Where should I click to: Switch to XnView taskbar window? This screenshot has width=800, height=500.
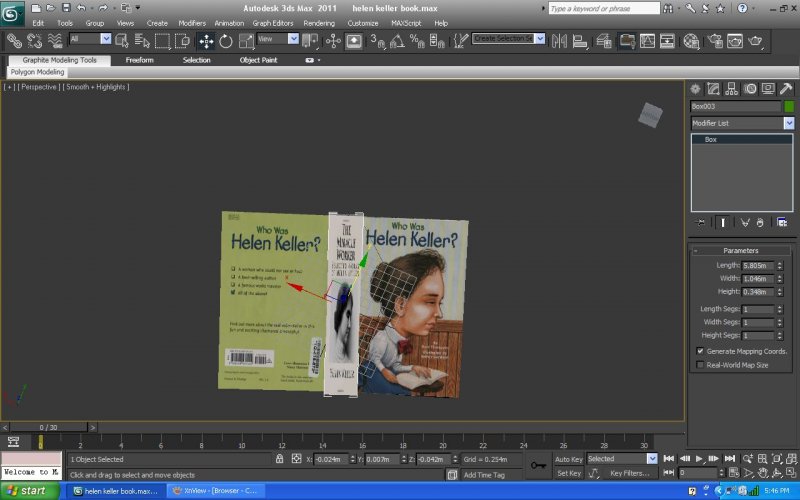pos(216,491)
